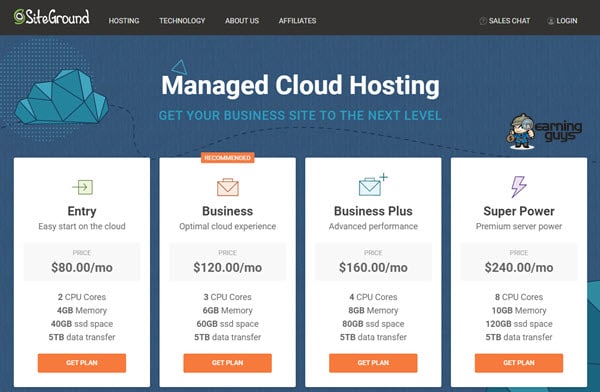Click '8GB Memory' spec
The height and width of the screenshot is (392, 600).
tap(373, 310)
